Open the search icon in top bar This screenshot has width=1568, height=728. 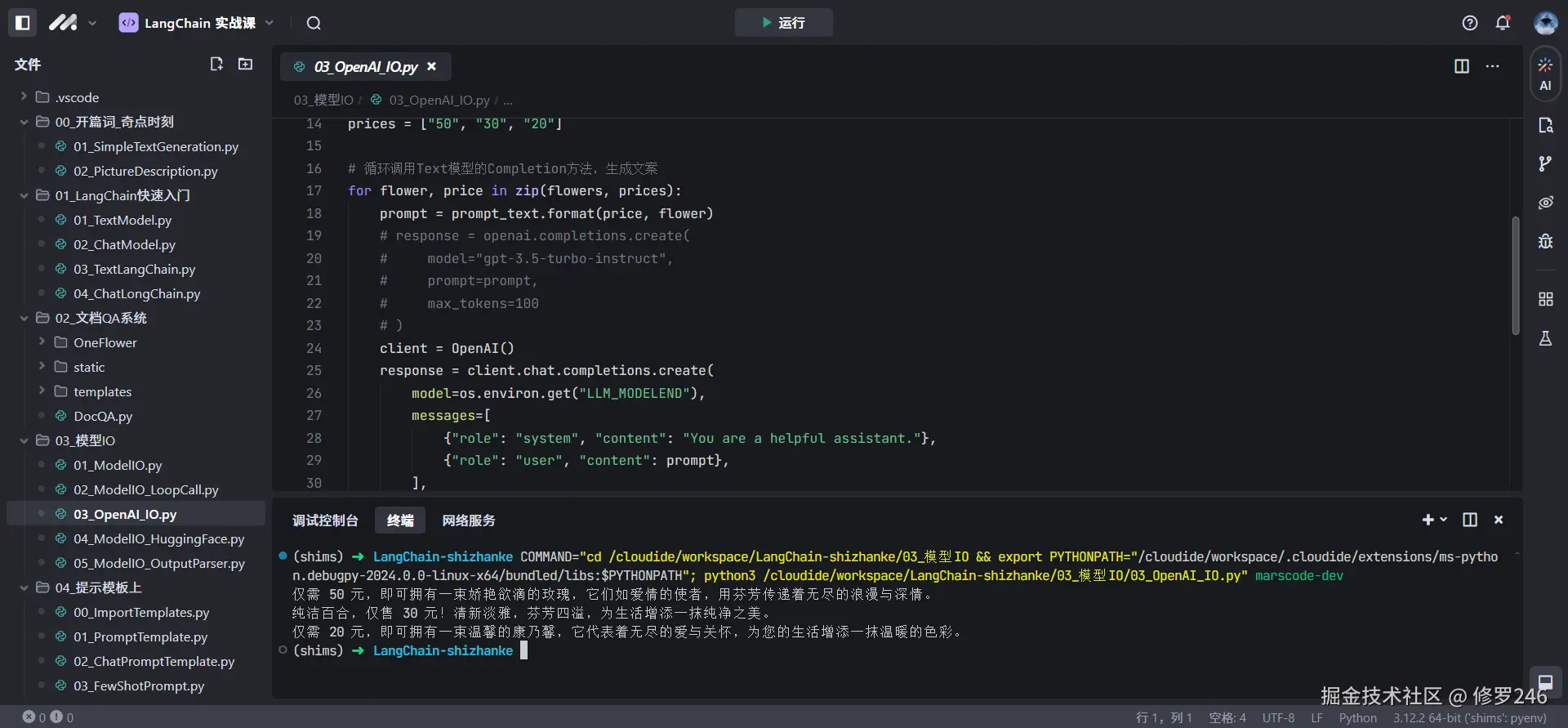coord(314,23)
